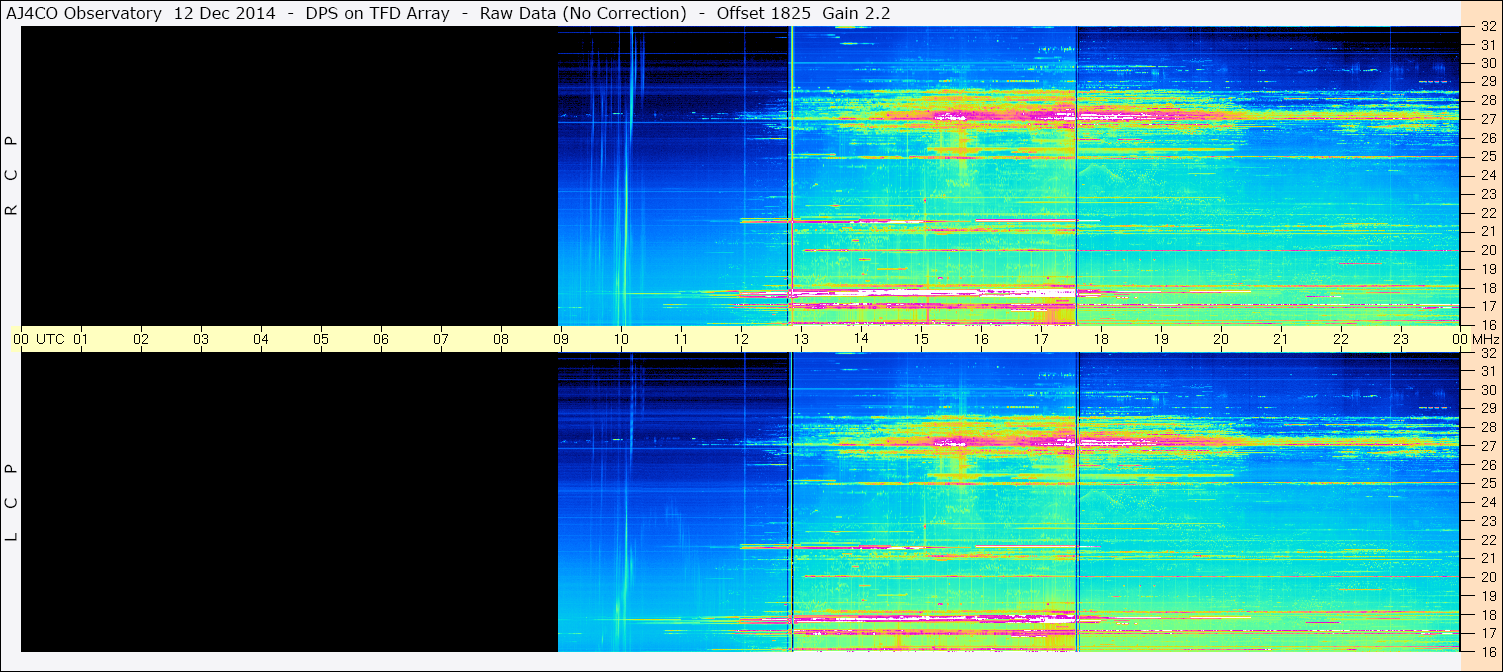The image size is (1503, 672).
Task: Select the 25 MHz label on the LCP scale
Action: [1488, 483]
